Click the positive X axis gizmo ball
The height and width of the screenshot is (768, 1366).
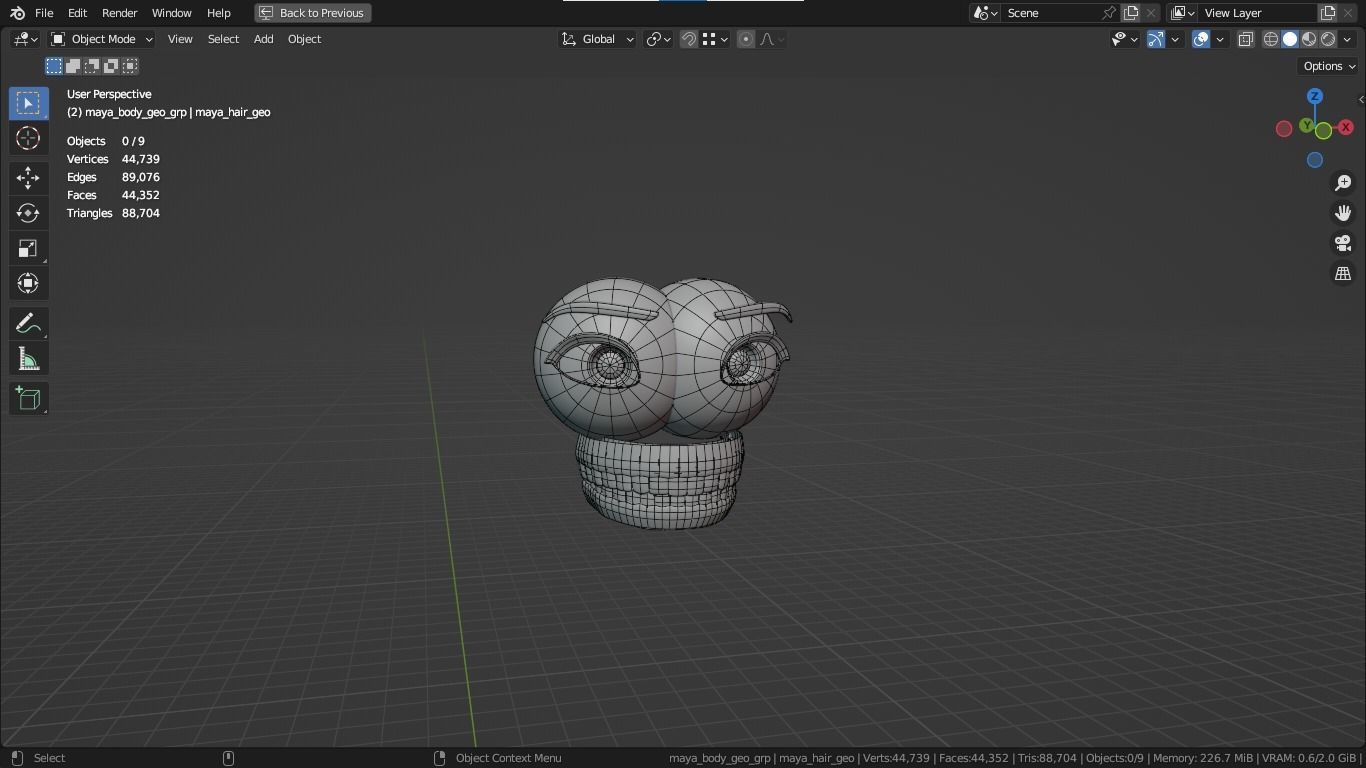click(1346, 127)
